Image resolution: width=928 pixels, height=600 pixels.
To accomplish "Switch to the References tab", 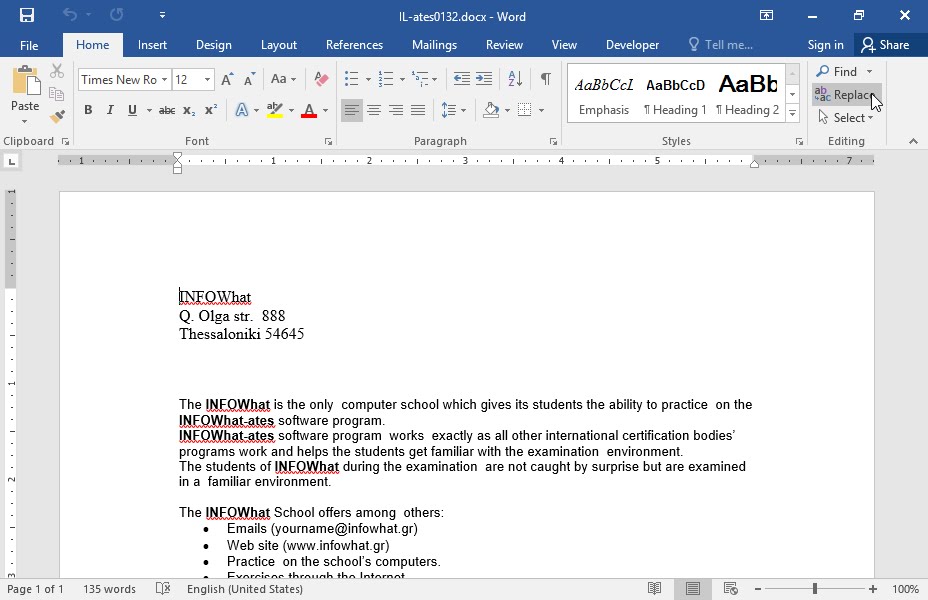I will (354, 45).
